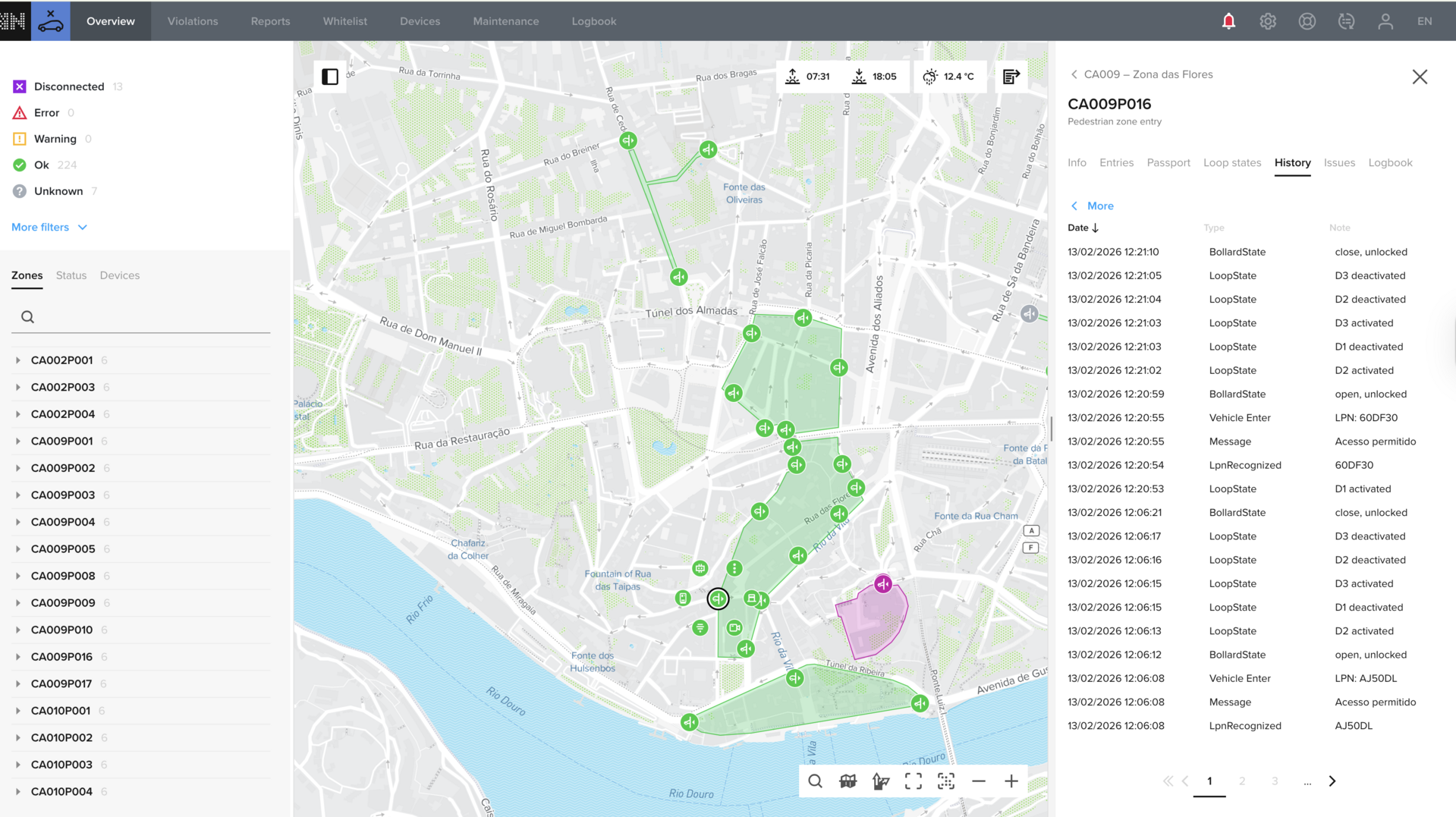Toggle the Disconnected status filter
This screenshot has height=817, width=1456.
[x=68, y=86]
